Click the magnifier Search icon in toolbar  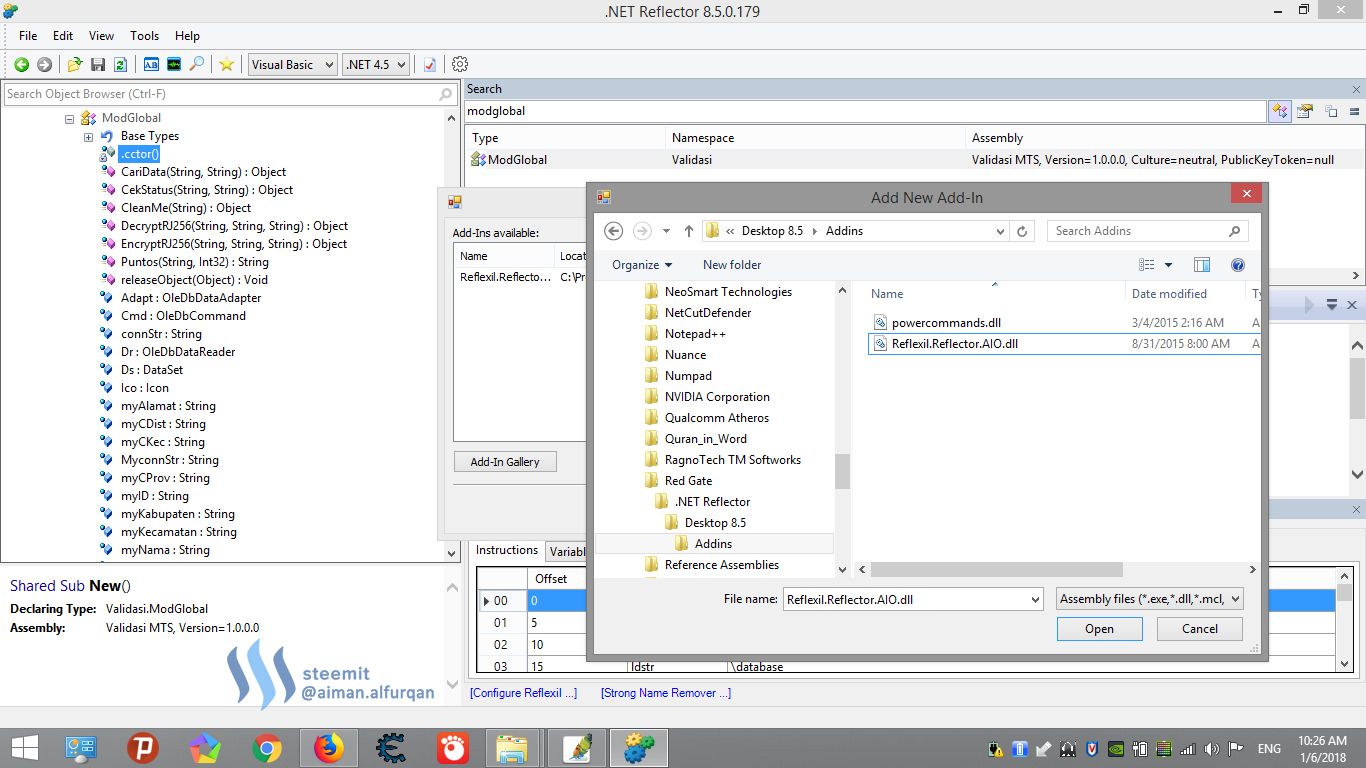197,64
